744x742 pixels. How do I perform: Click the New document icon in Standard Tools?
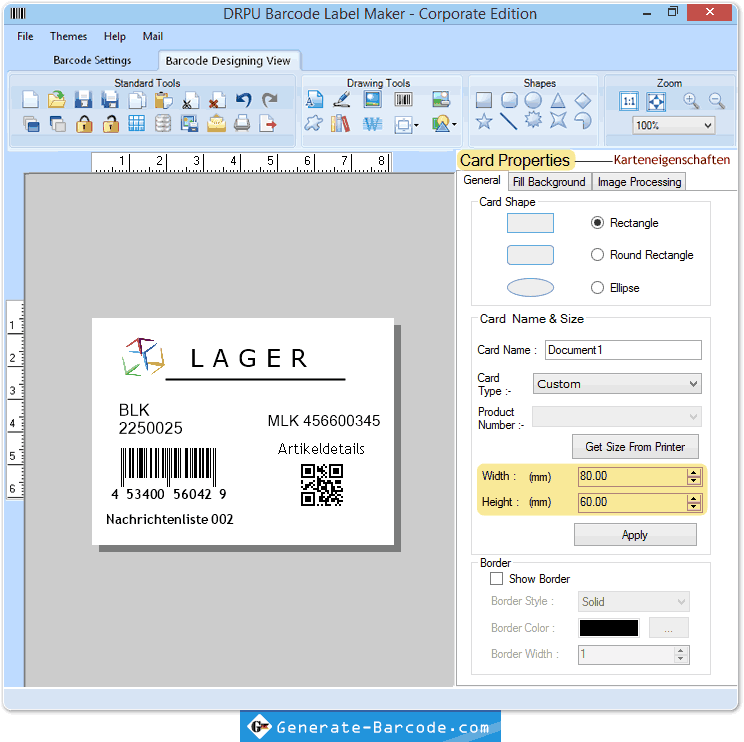(x=31, y=100)
